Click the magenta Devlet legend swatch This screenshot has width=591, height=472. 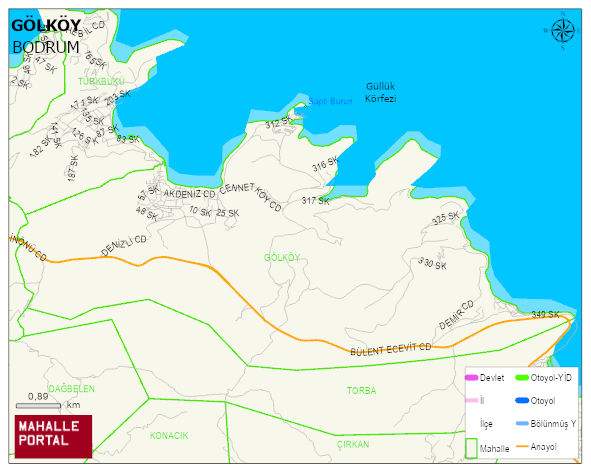point(471,377)
